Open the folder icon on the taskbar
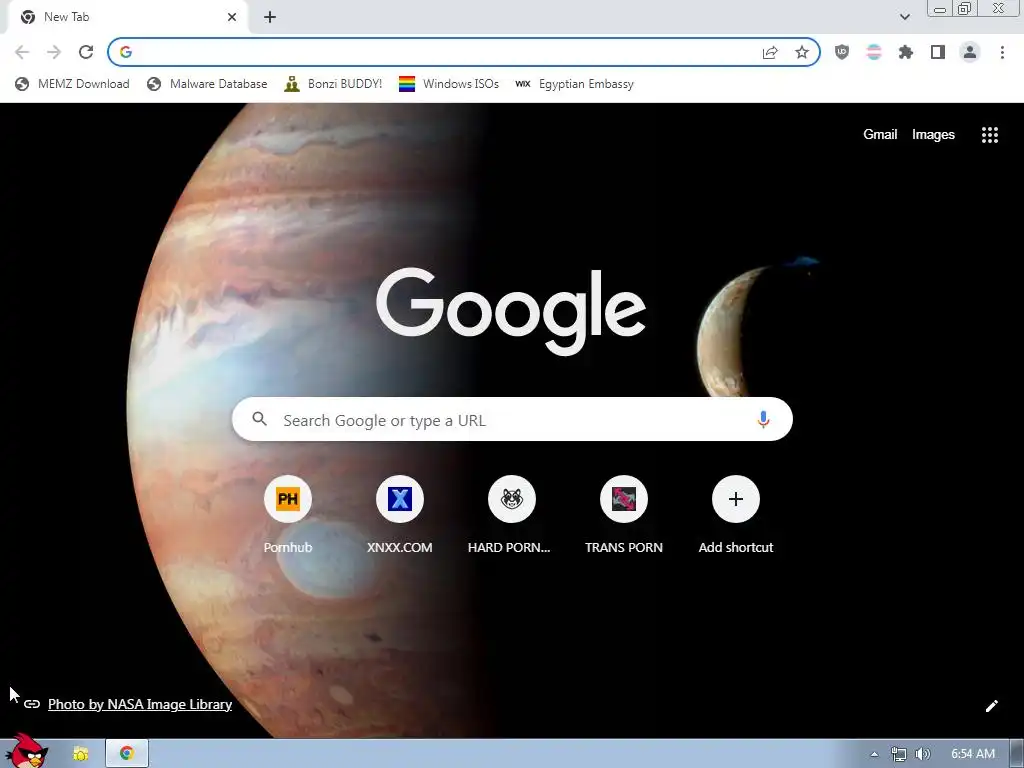Screen dimensions: 1024x768 click(x=80, y=754)
